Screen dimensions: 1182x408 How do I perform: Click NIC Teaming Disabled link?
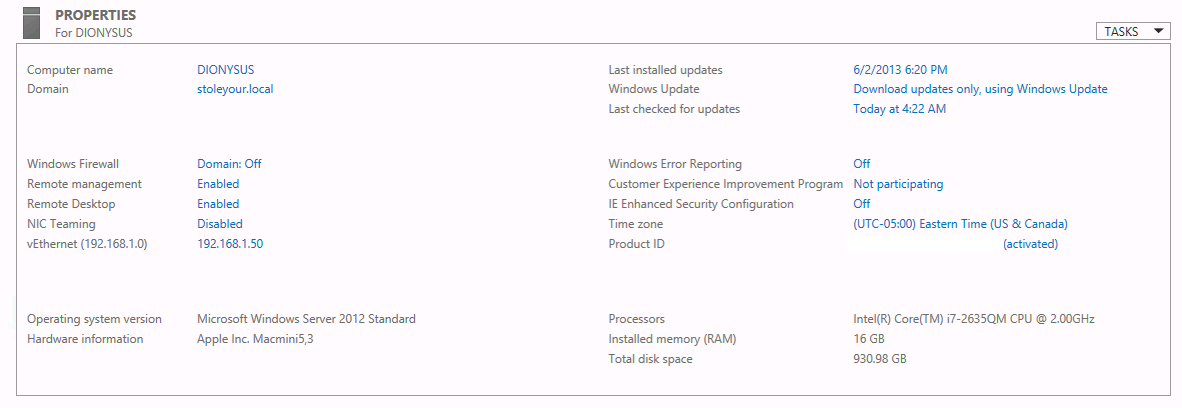(x=219, y=224)
